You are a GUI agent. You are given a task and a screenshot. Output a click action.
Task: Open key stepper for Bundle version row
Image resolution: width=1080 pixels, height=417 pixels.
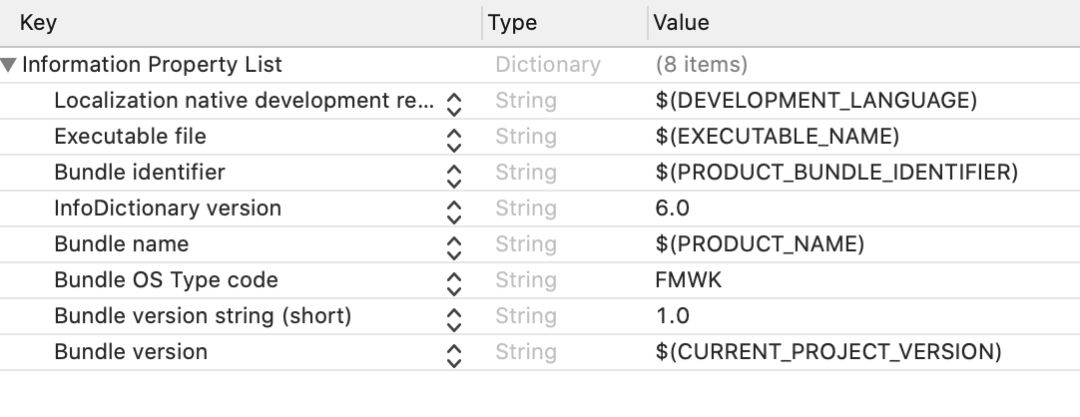point(454,353)
